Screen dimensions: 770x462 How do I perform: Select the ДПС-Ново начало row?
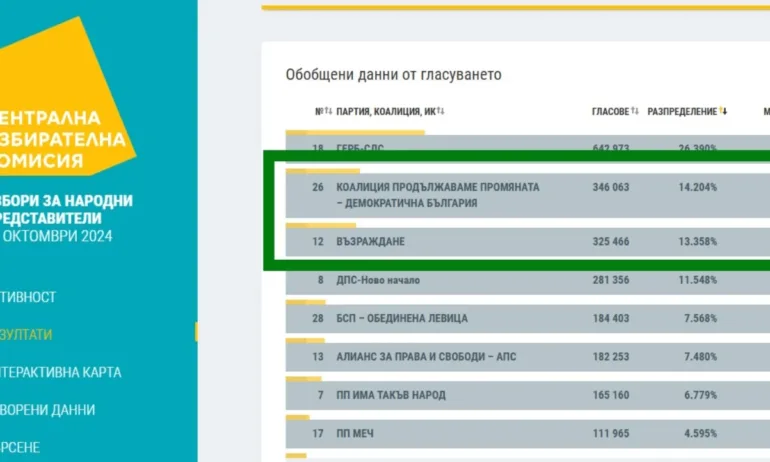[x=528, y=280]
